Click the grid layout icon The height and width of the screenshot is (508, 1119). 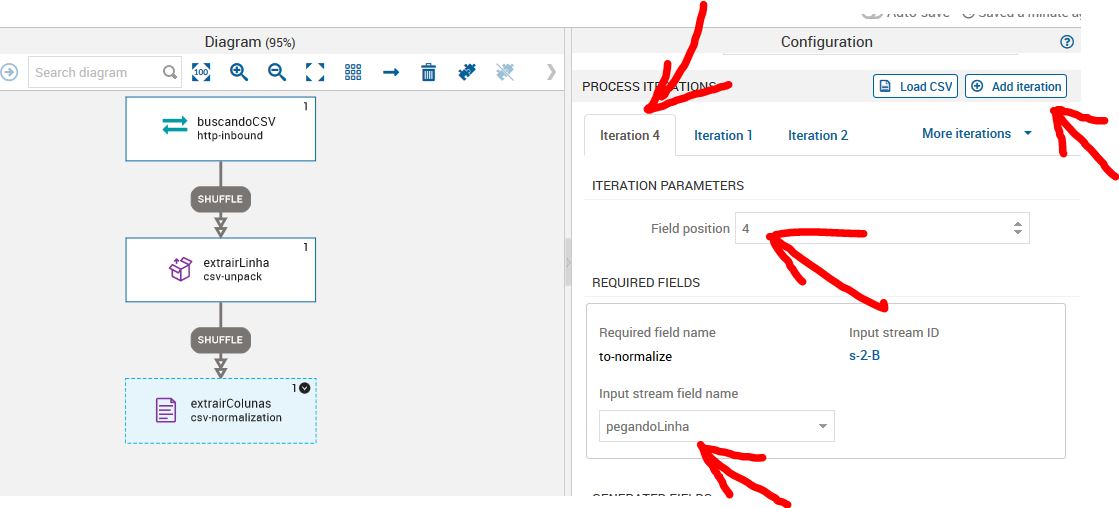coord(353,72)
